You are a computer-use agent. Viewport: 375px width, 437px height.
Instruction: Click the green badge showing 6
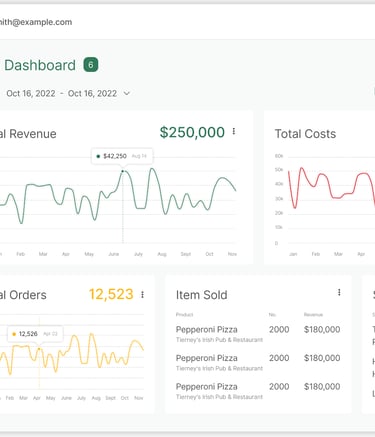[x=91, y=65]
